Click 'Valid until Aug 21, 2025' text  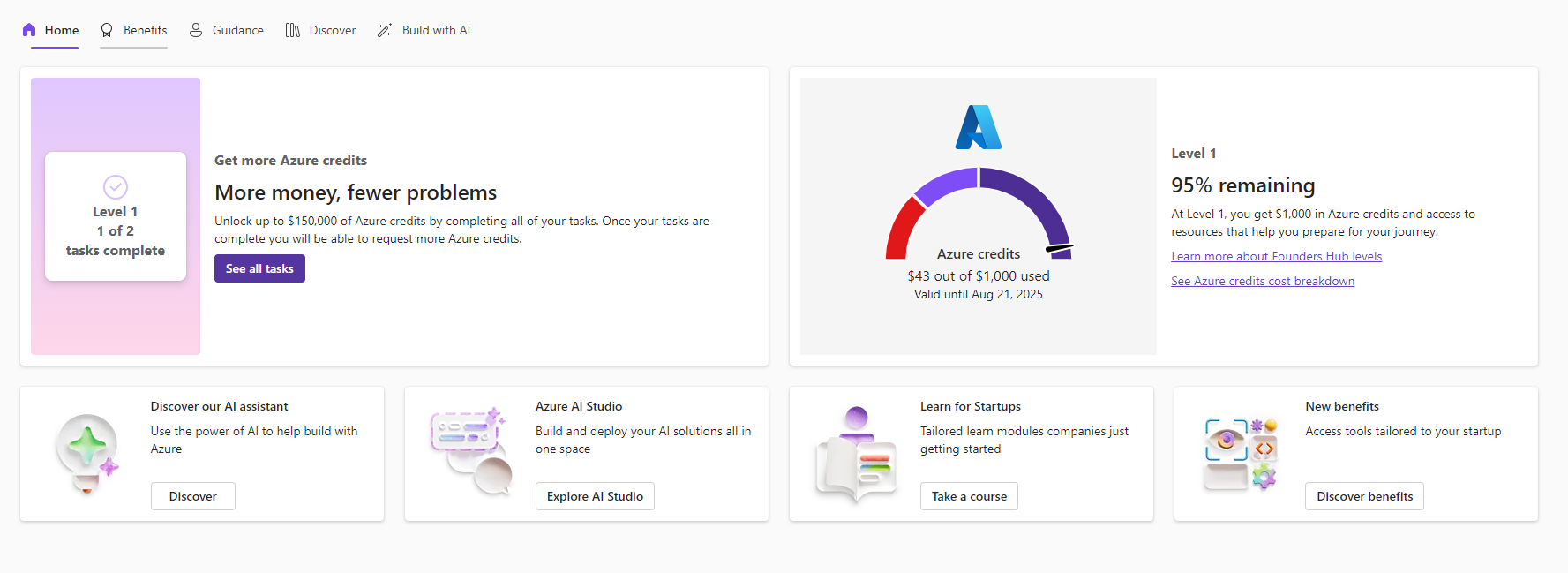[x=979, y=294]
